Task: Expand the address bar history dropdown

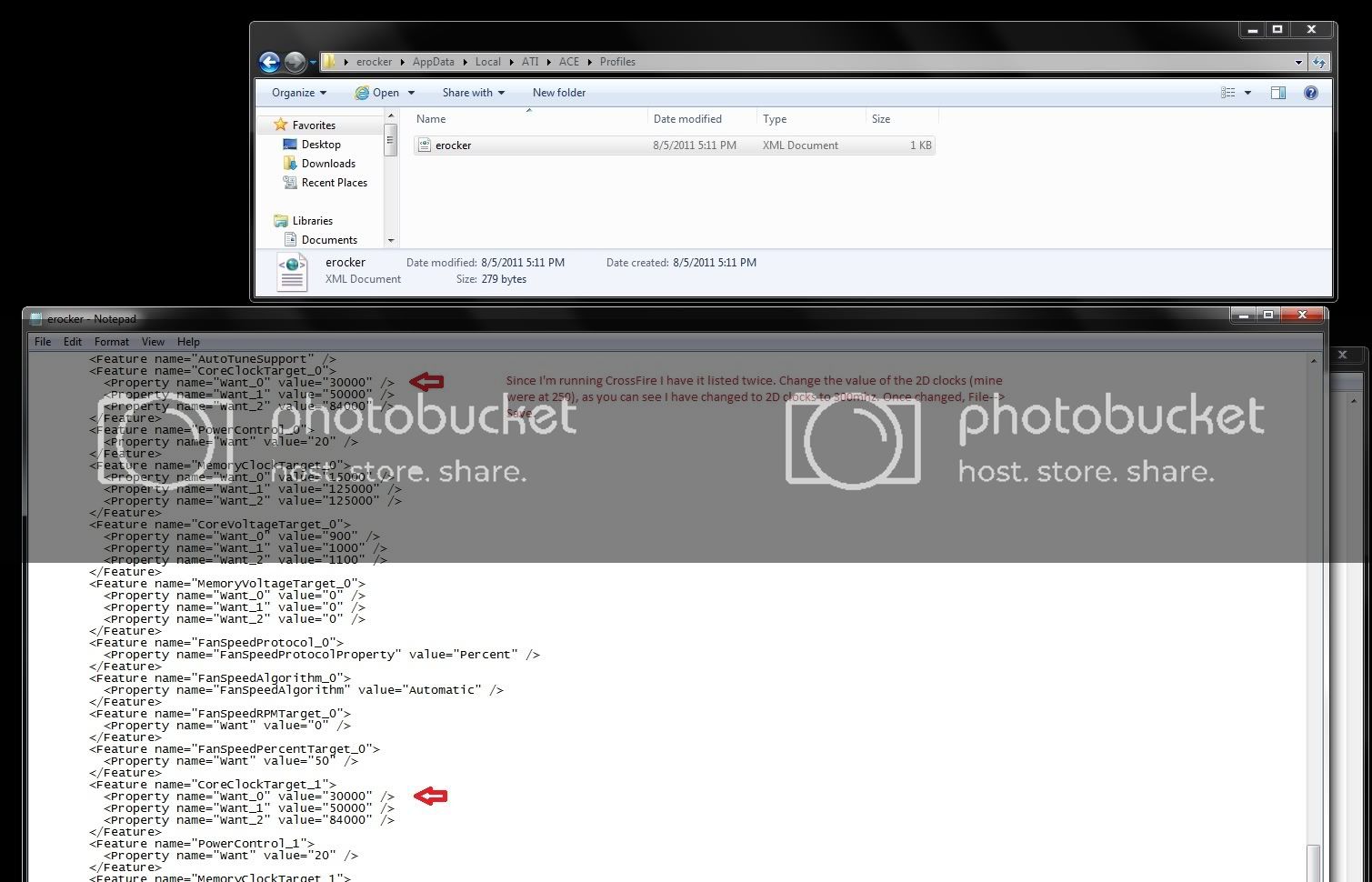Action: 1298,62
